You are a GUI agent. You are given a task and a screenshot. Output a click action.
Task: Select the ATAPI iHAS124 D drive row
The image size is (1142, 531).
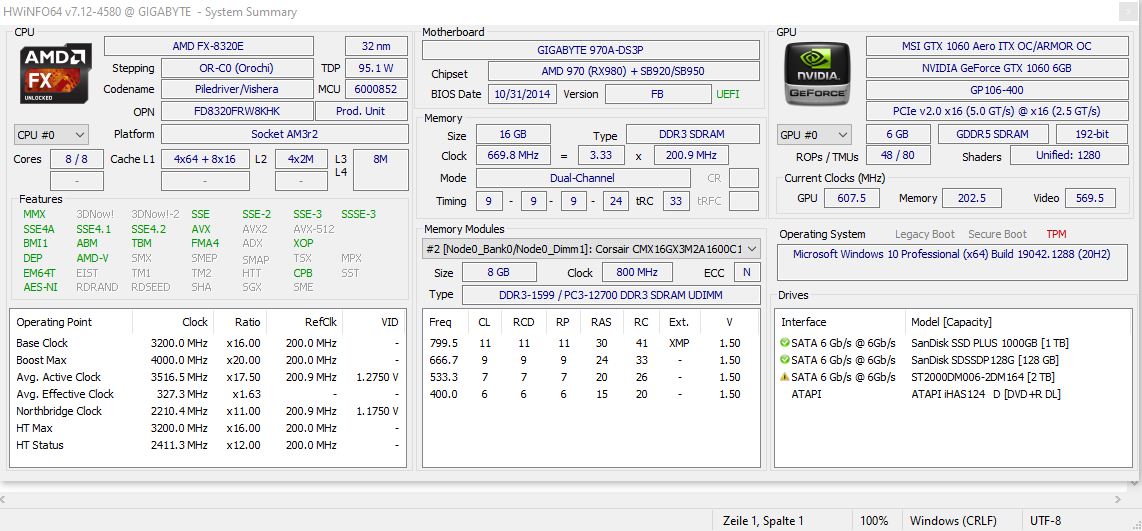(x=953, y=394)
